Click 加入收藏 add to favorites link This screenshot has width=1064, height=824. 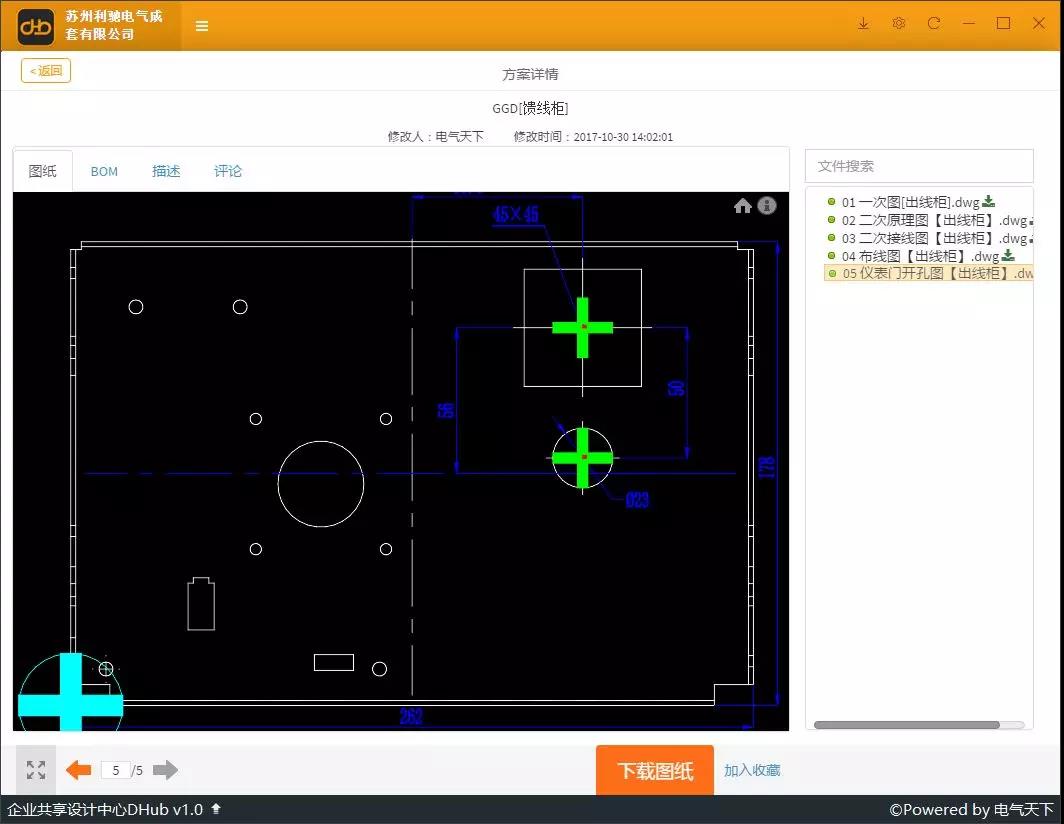pyautogui.click(x=752, y=770)
